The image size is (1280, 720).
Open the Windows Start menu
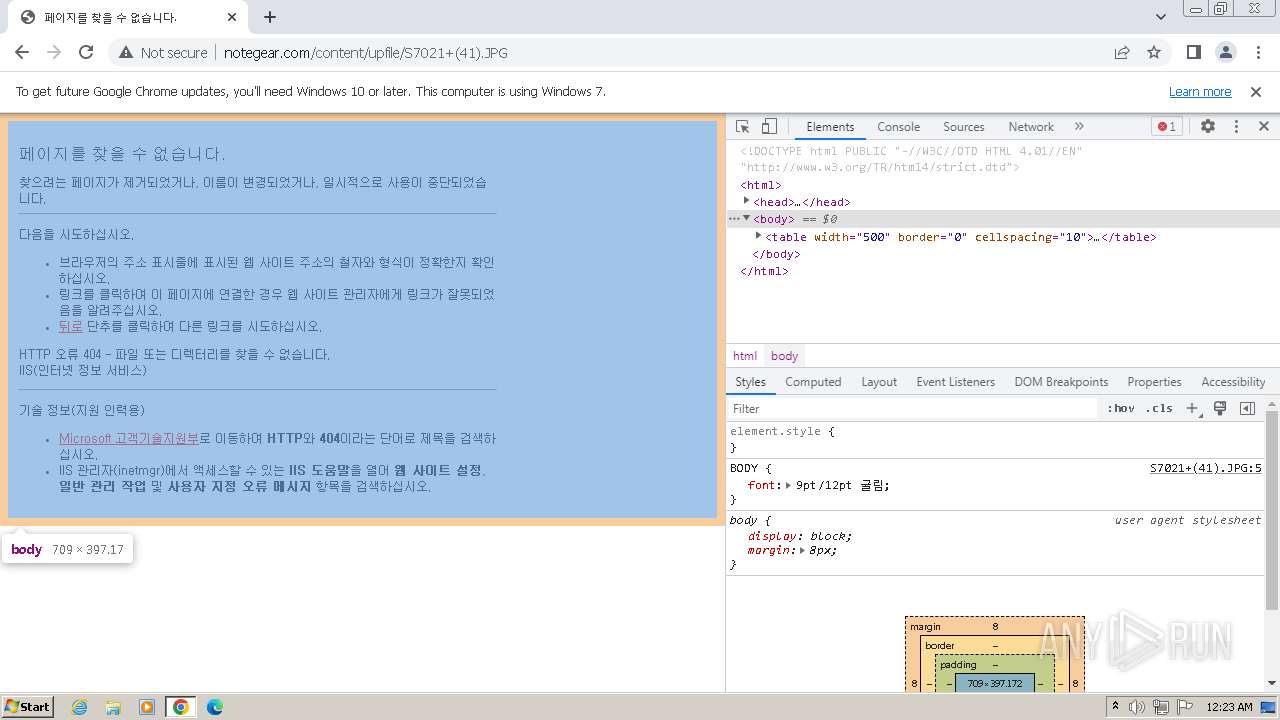click(28, 706)
